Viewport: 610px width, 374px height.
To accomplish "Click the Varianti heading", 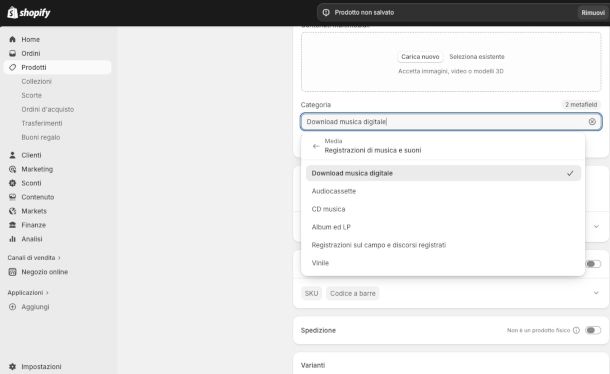I will 313,365.
